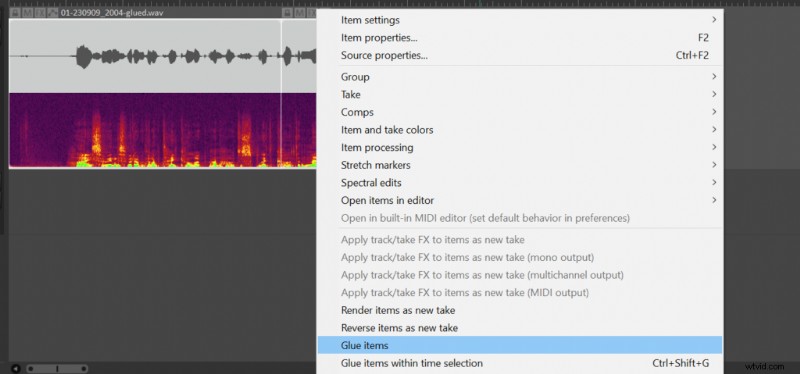This screenshot has width=800, height=374.
Task: Open the Open items in editor submenu
Action: point(519,200)
